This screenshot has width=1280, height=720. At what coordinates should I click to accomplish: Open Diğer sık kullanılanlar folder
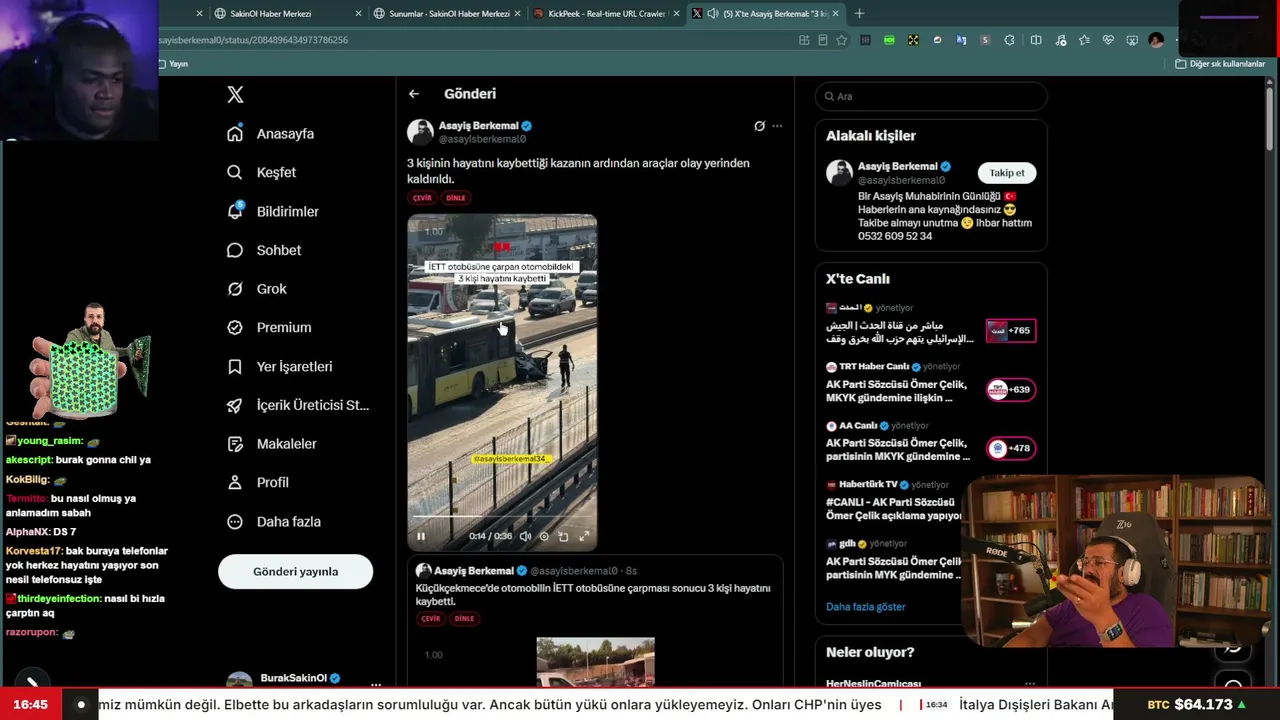(x=1221, y=64)
